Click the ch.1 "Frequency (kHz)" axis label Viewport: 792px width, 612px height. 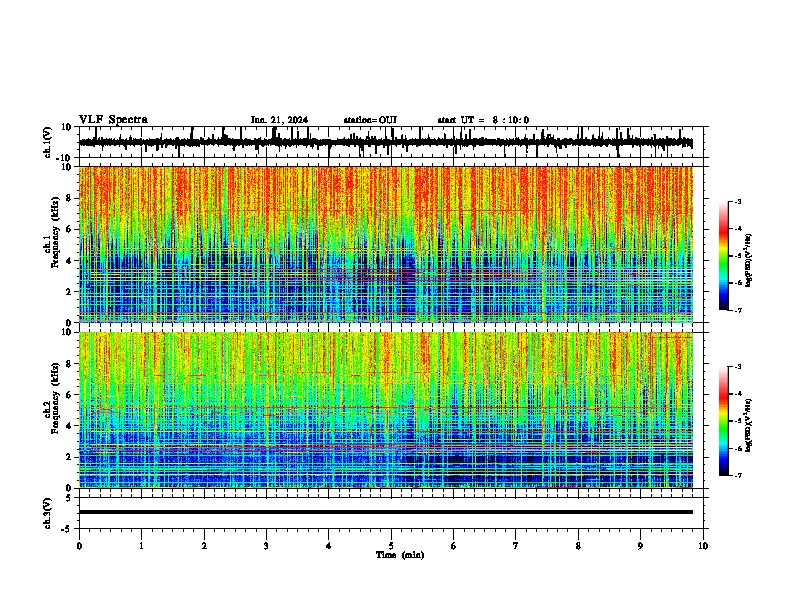pos(55,232)
